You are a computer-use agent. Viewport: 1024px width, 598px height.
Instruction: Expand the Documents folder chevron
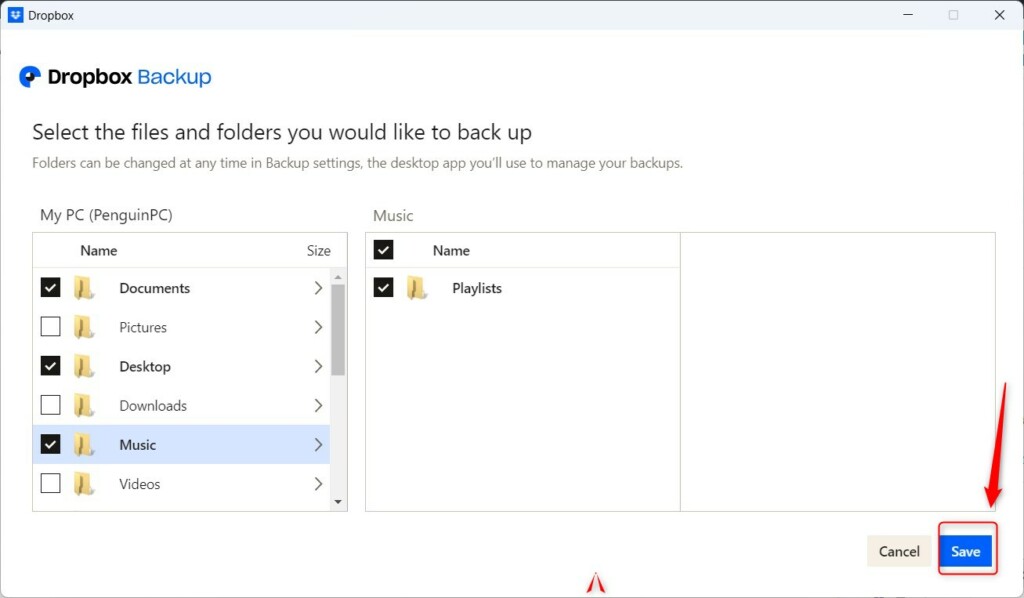point(318,288)
